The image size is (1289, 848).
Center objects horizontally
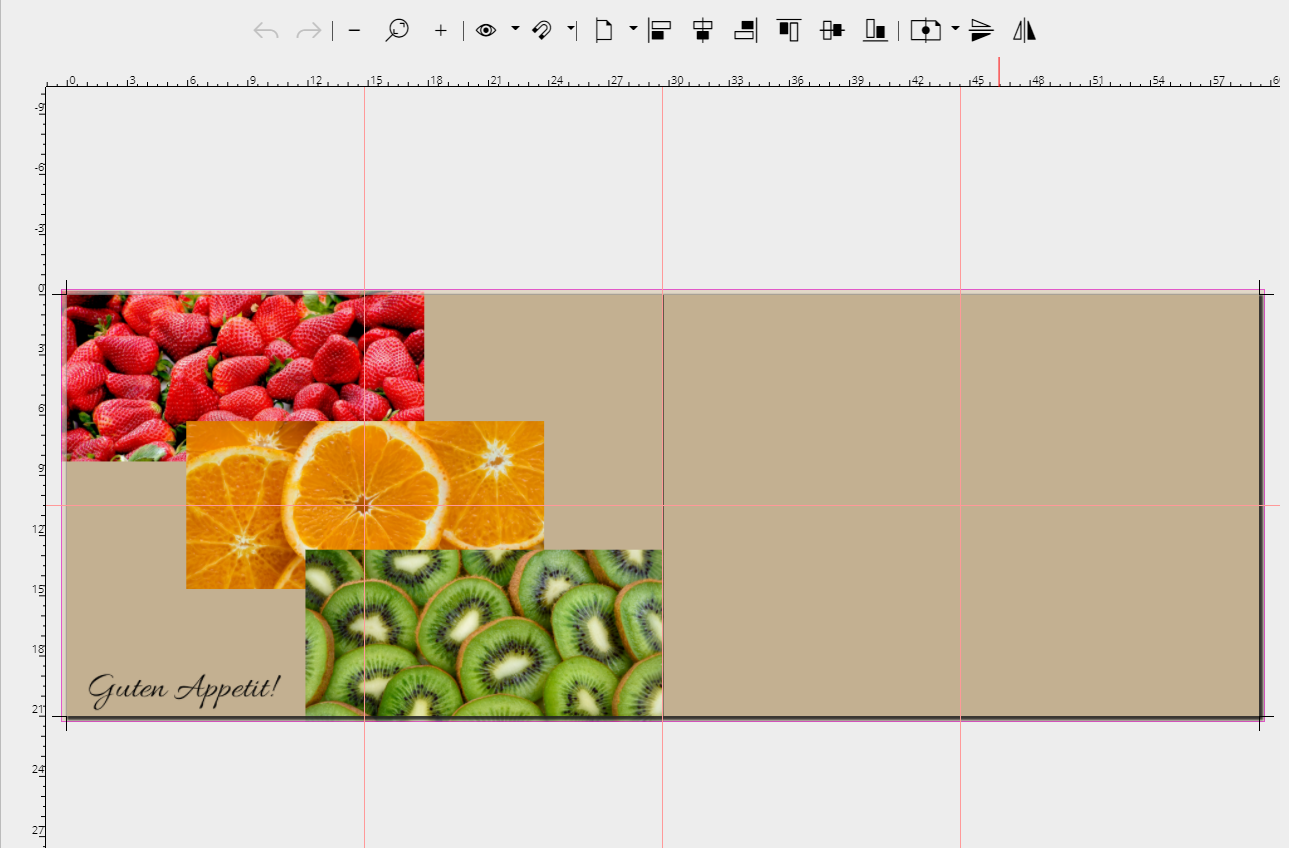[x=702, y=31]
